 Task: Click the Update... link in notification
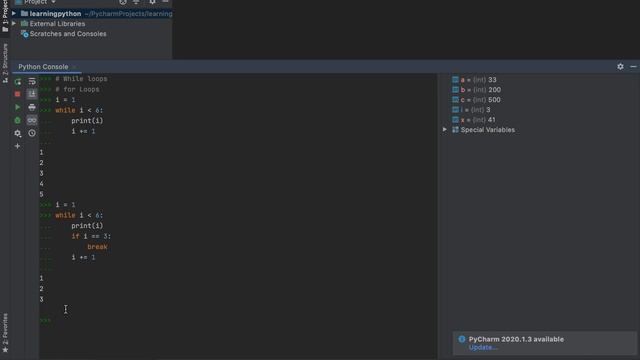point(483,347)
